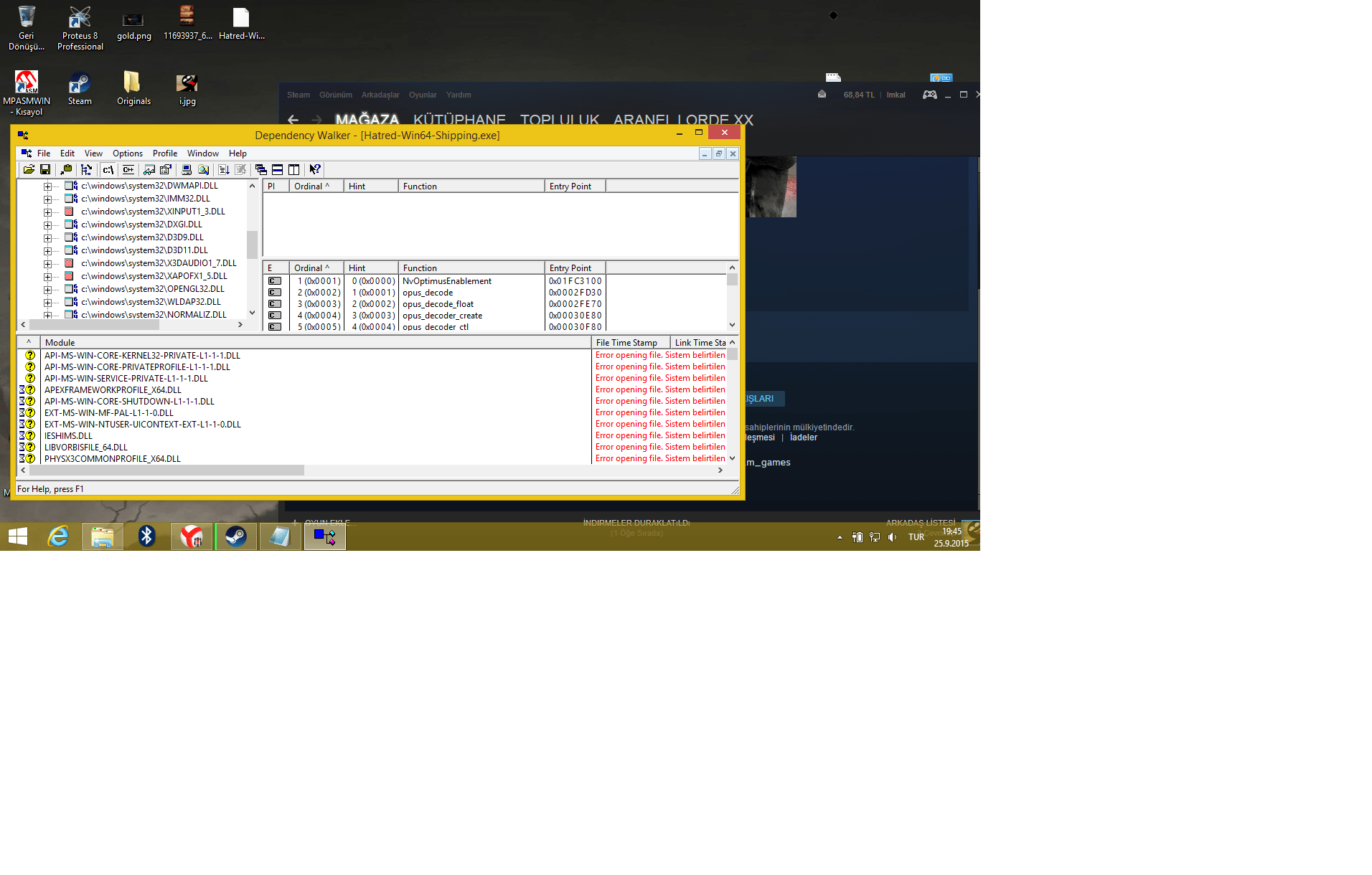Image resolution: width=1372 pixels, height=875 pixels.
Task: Expand the X3DAUDIO1_7.DLL tree node
Action: 47,264
